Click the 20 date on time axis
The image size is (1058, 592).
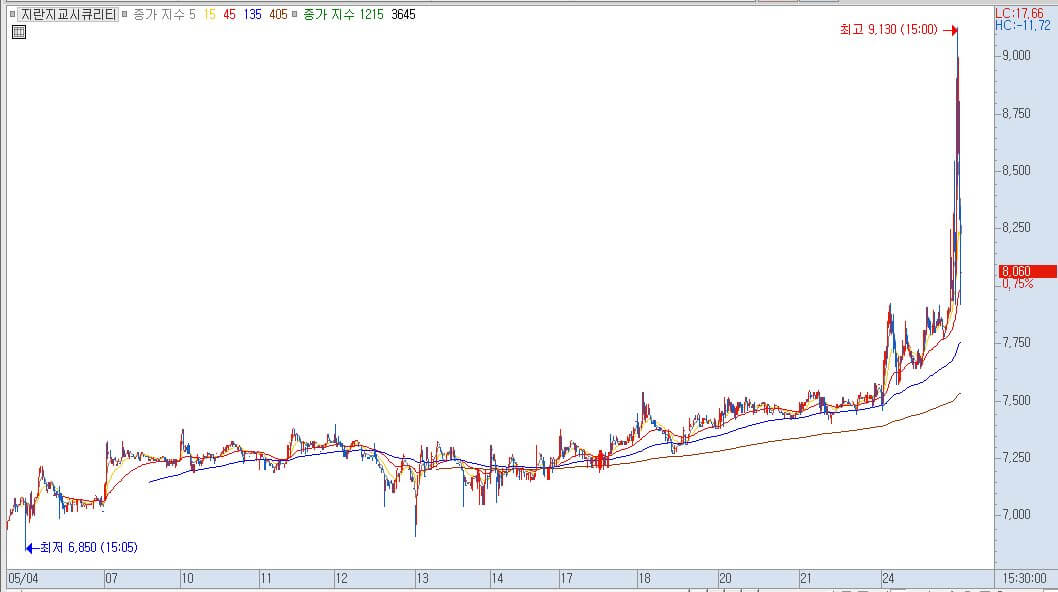725,578
